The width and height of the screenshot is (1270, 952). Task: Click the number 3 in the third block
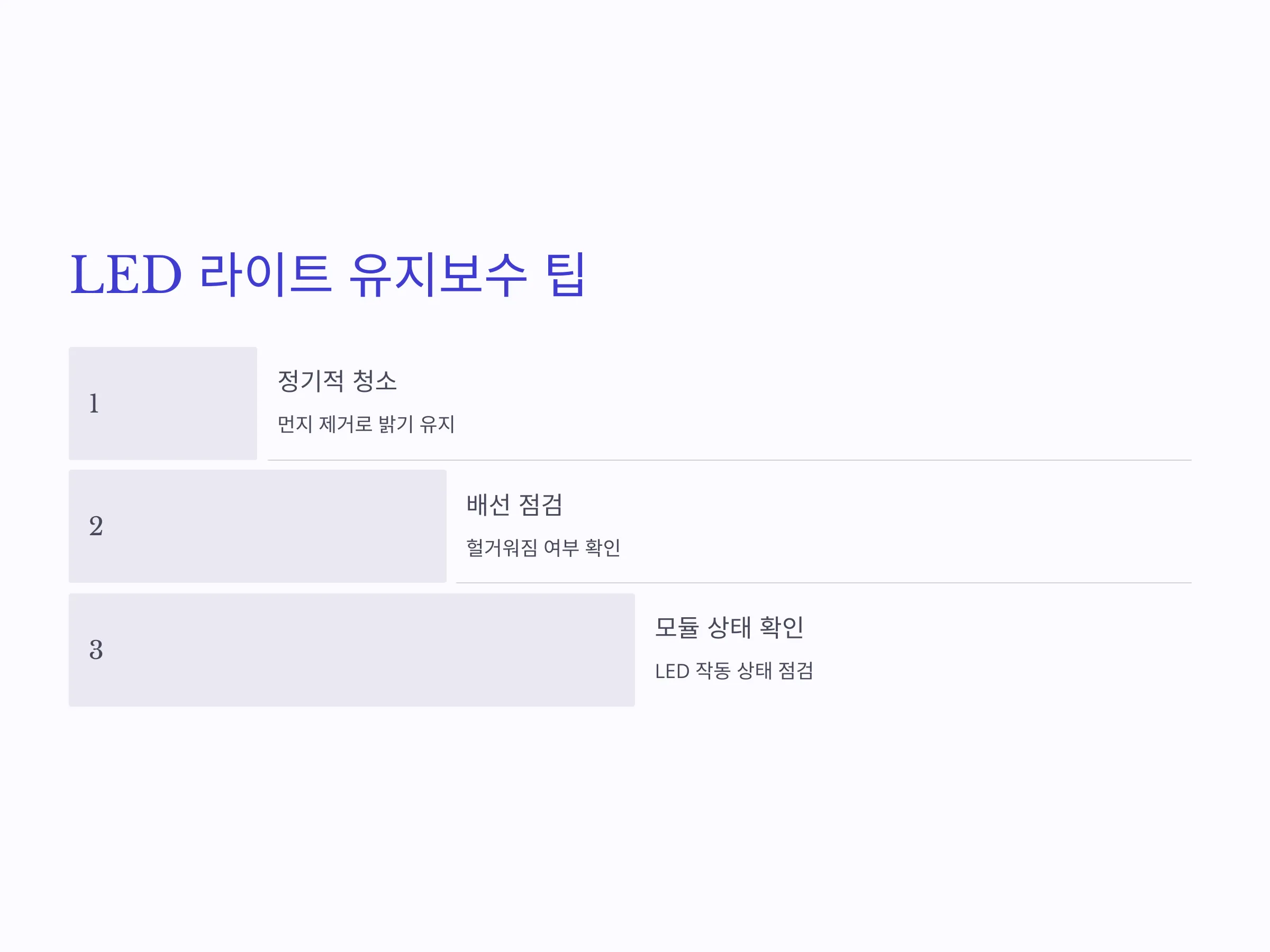(x=96, y=649)
